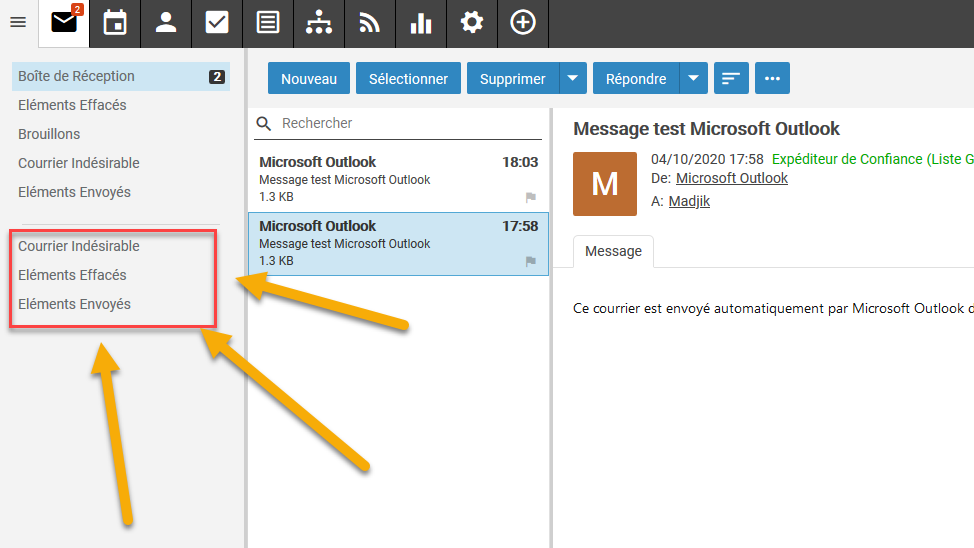Open the Reports bar chart icon
The image size is (974, 548).
tap(421, 23)
